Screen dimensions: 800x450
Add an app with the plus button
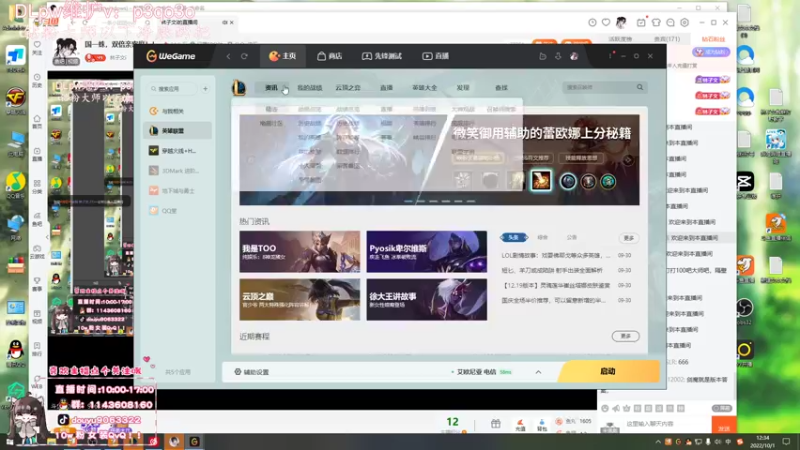(206, 89)
